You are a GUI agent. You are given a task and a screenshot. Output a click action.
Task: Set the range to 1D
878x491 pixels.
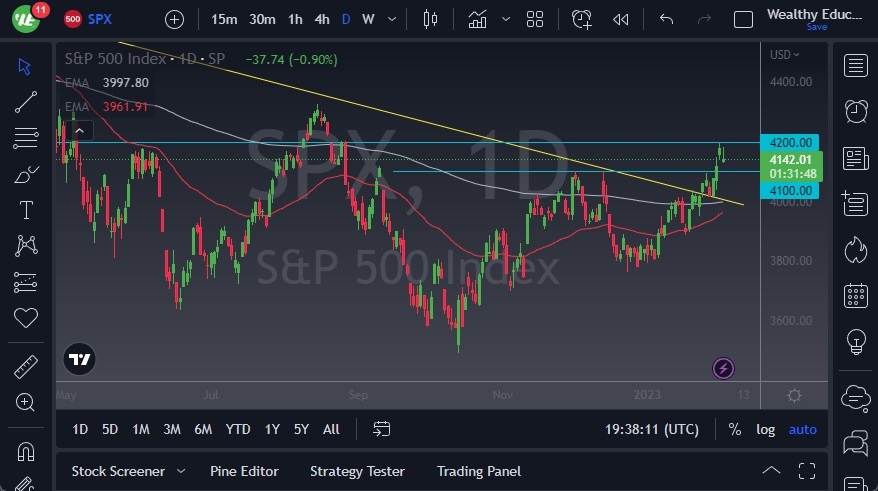tap(80, 429)
